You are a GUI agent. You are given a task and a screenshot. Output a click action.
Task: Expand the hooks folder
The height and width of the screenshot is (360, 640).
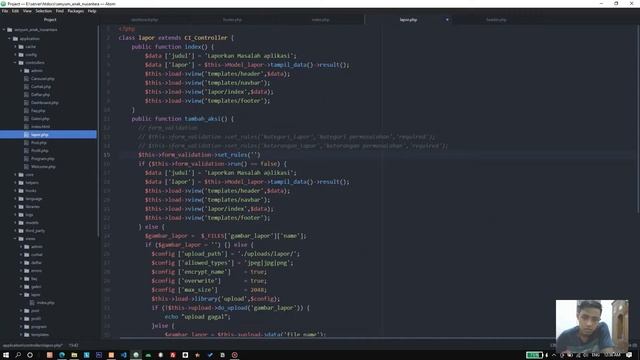point(16,191)
